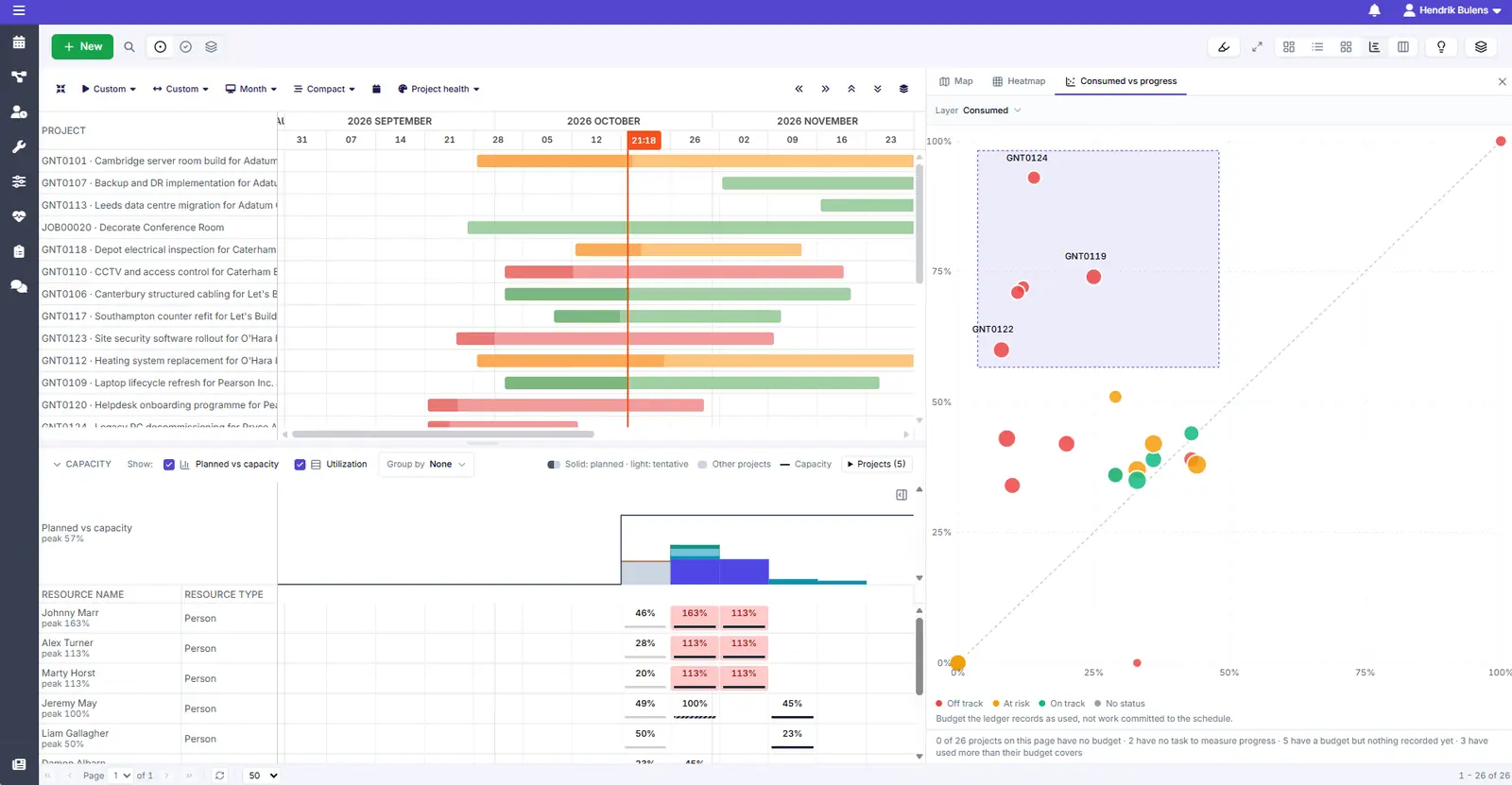
Task: Open the Month zoom dropdown
Action: [x=250, y=89]
